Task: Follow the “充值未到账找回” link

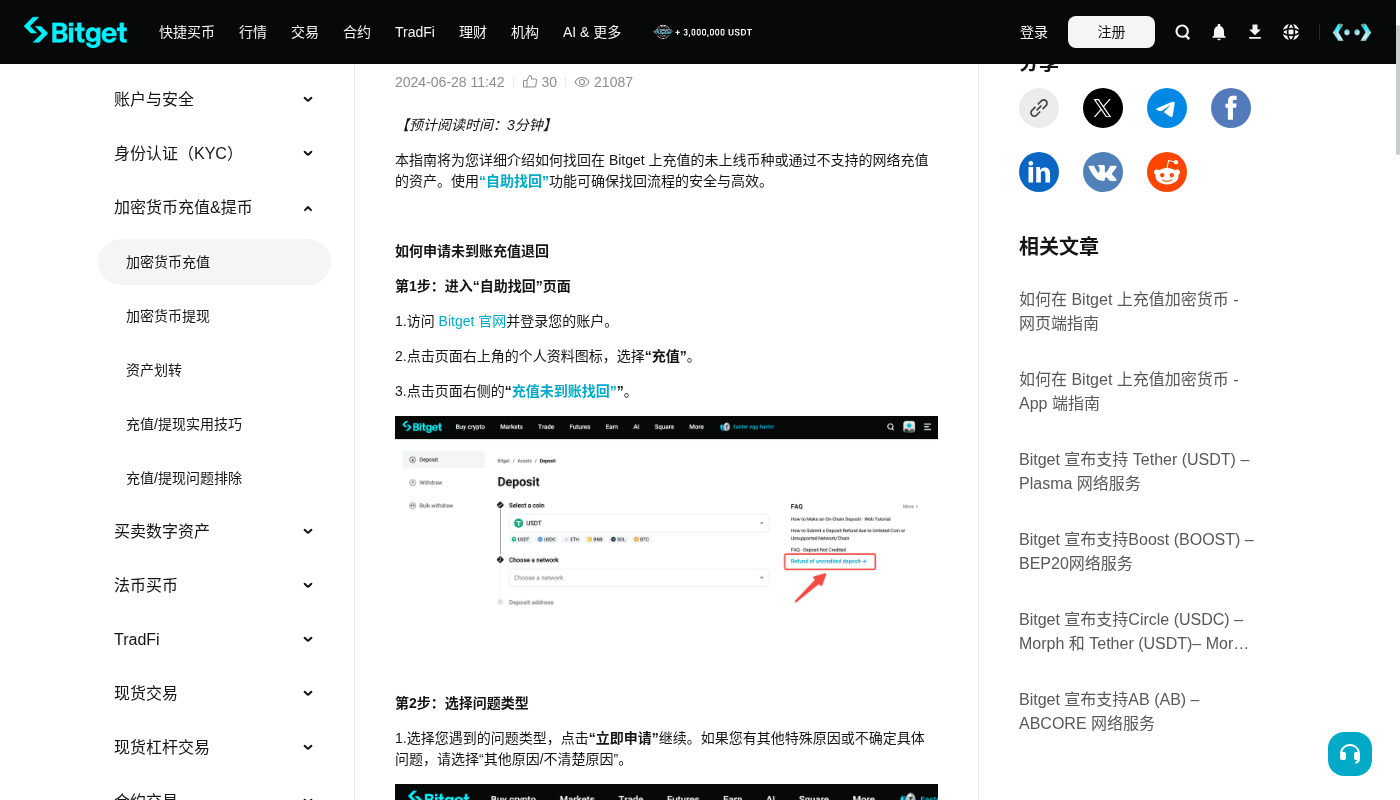Action: pos(564,391)
